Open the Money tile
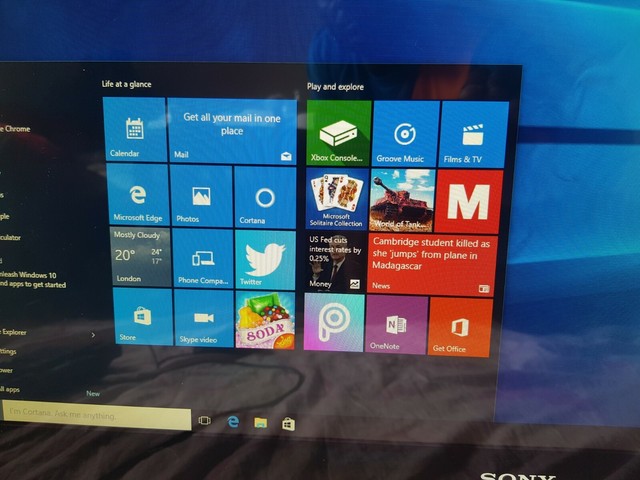Image resolution: width=640 pixels, height=480 pixels. 336,262
